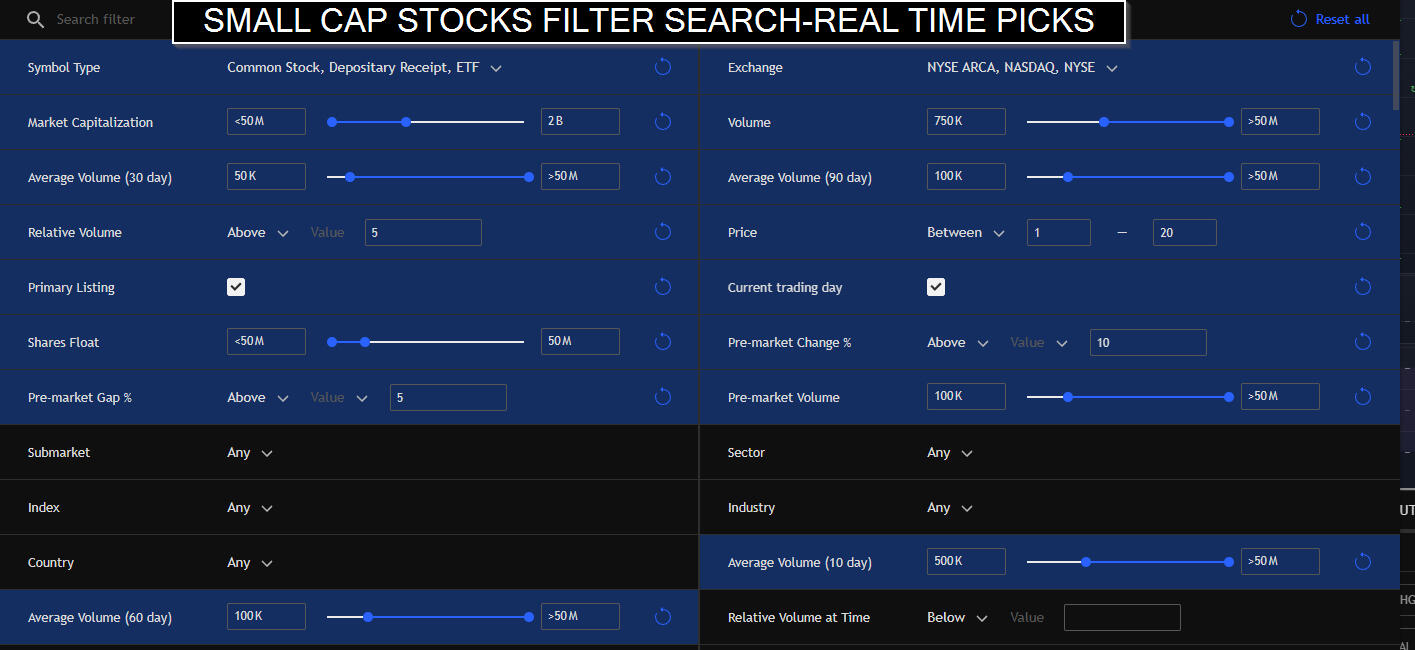Click the Reset all button
This screenshot has width=1415, height=650.
1330,19
